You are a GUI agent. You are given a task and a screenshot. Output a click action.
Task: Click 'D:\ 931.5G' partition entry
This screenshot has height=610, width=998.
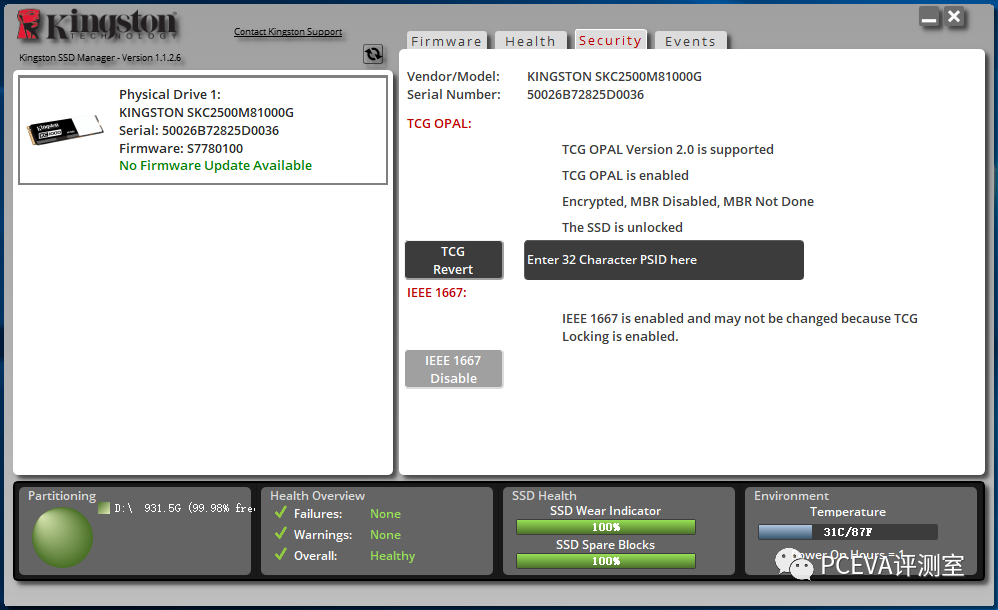(184, 508)
